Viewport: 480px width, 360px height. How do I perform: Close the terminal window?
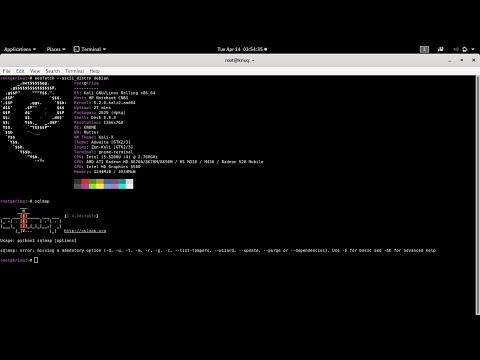point(473,60)
